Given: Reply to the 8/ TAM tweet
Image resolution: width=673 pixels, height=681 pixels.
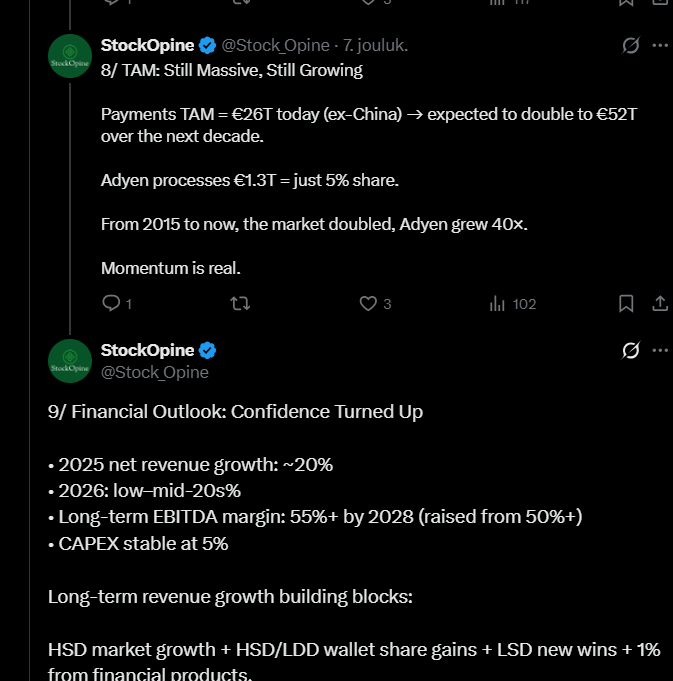Looking at the screenshot, I should (x=111, y=303).
